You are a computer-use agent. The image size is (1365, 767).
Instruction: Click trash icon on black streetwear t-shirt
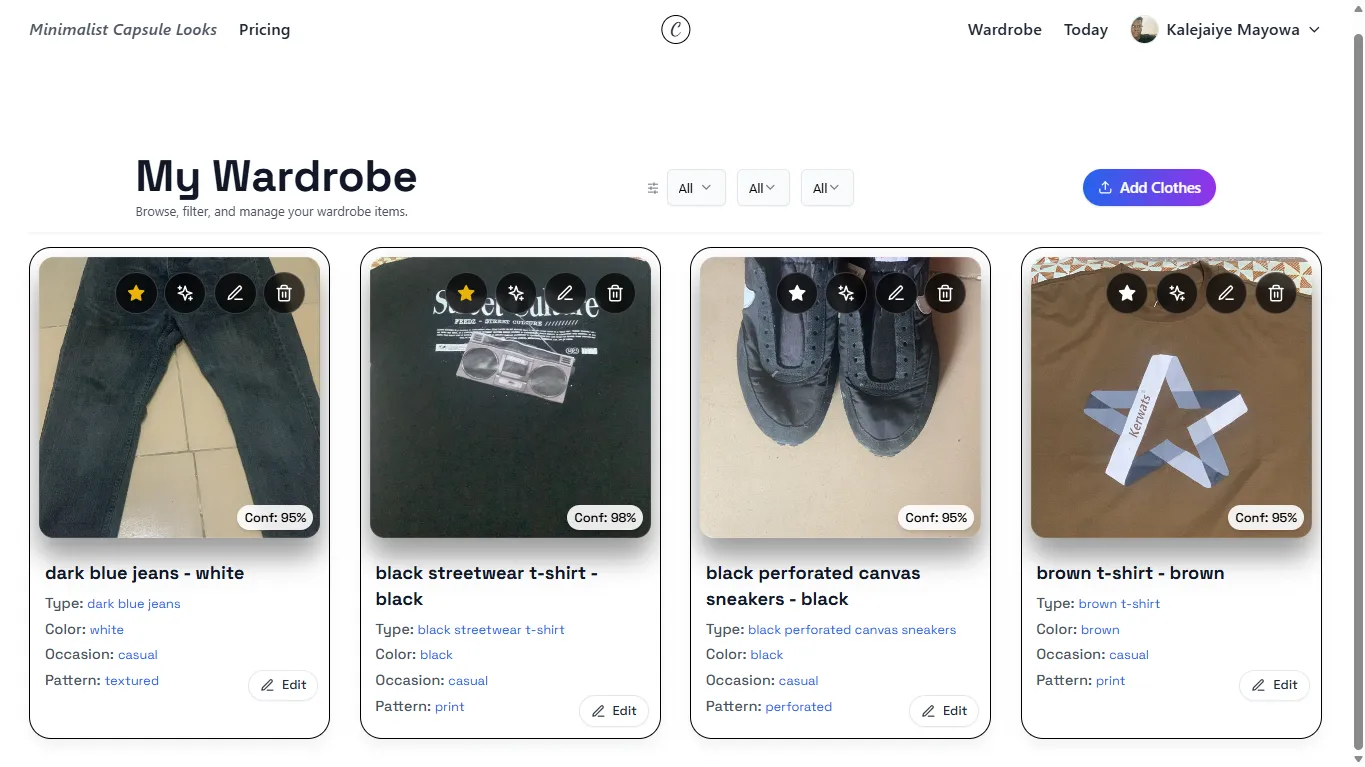point(615,293)
